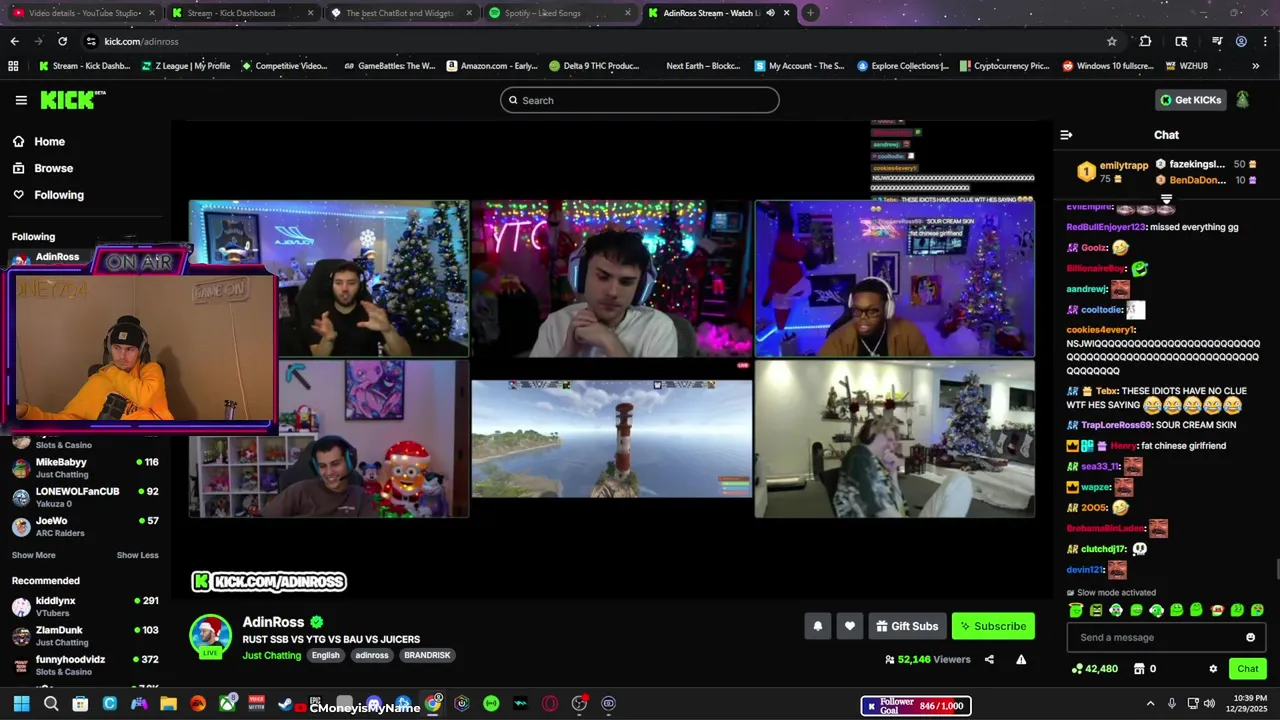Click emilytrapp in chat leaderboard
The image size is (1280, 720).
click(x=1123, y=165)
